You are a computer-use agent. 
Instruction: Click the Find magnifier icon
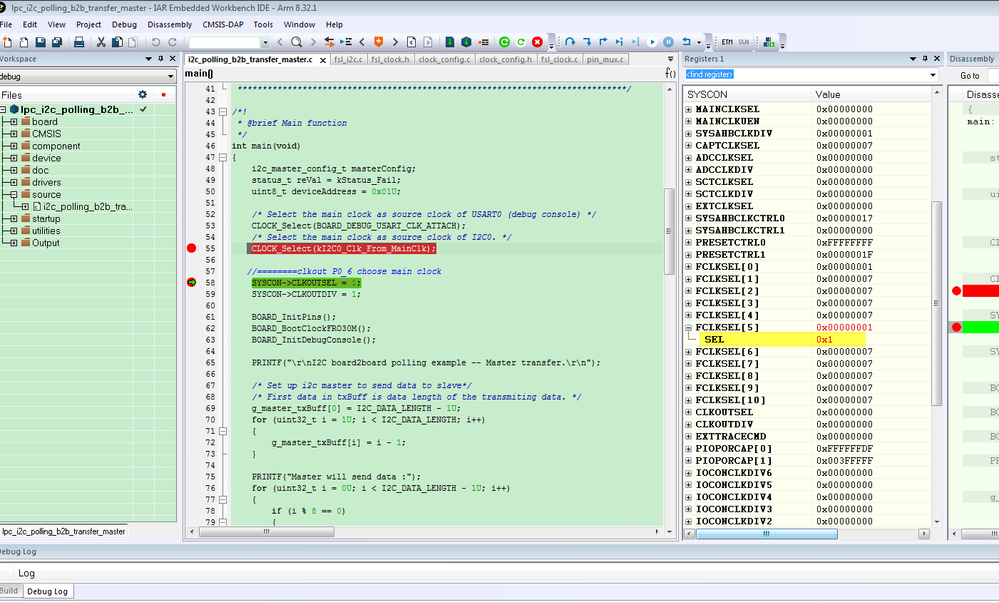point(296,42)
